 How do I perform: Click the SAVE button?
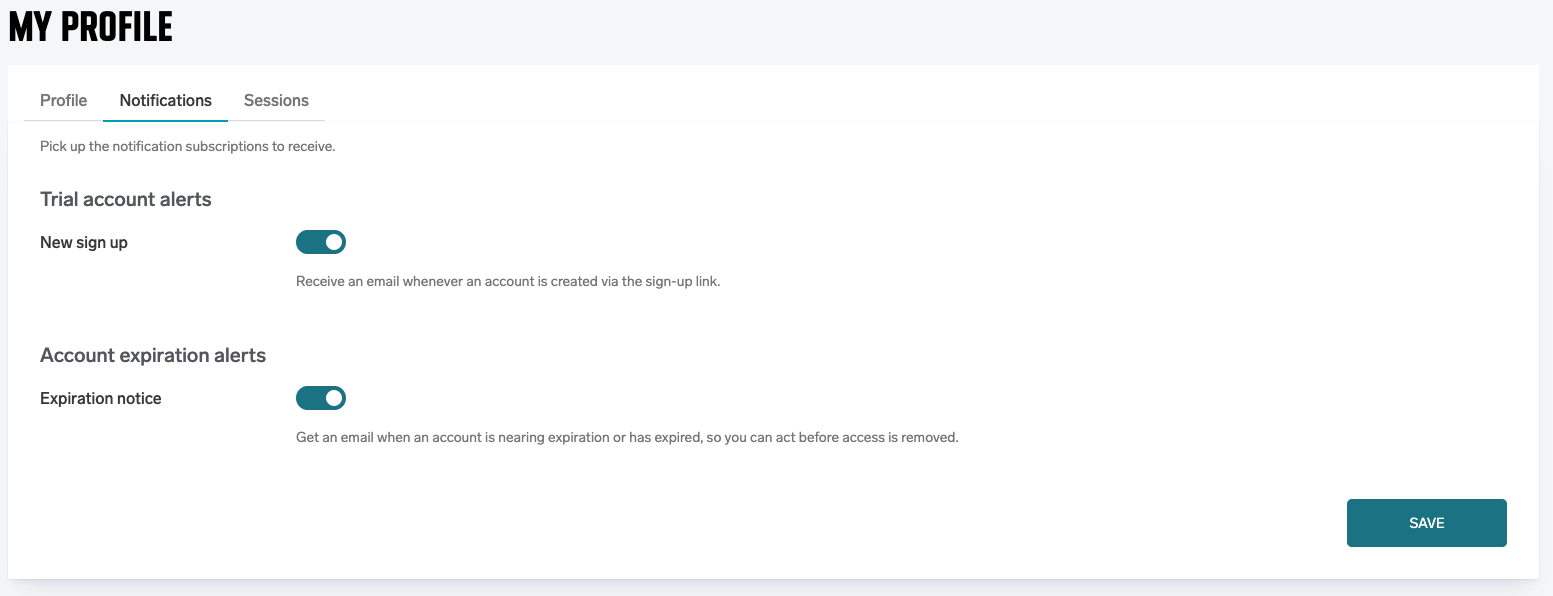tap(1426, 523)
